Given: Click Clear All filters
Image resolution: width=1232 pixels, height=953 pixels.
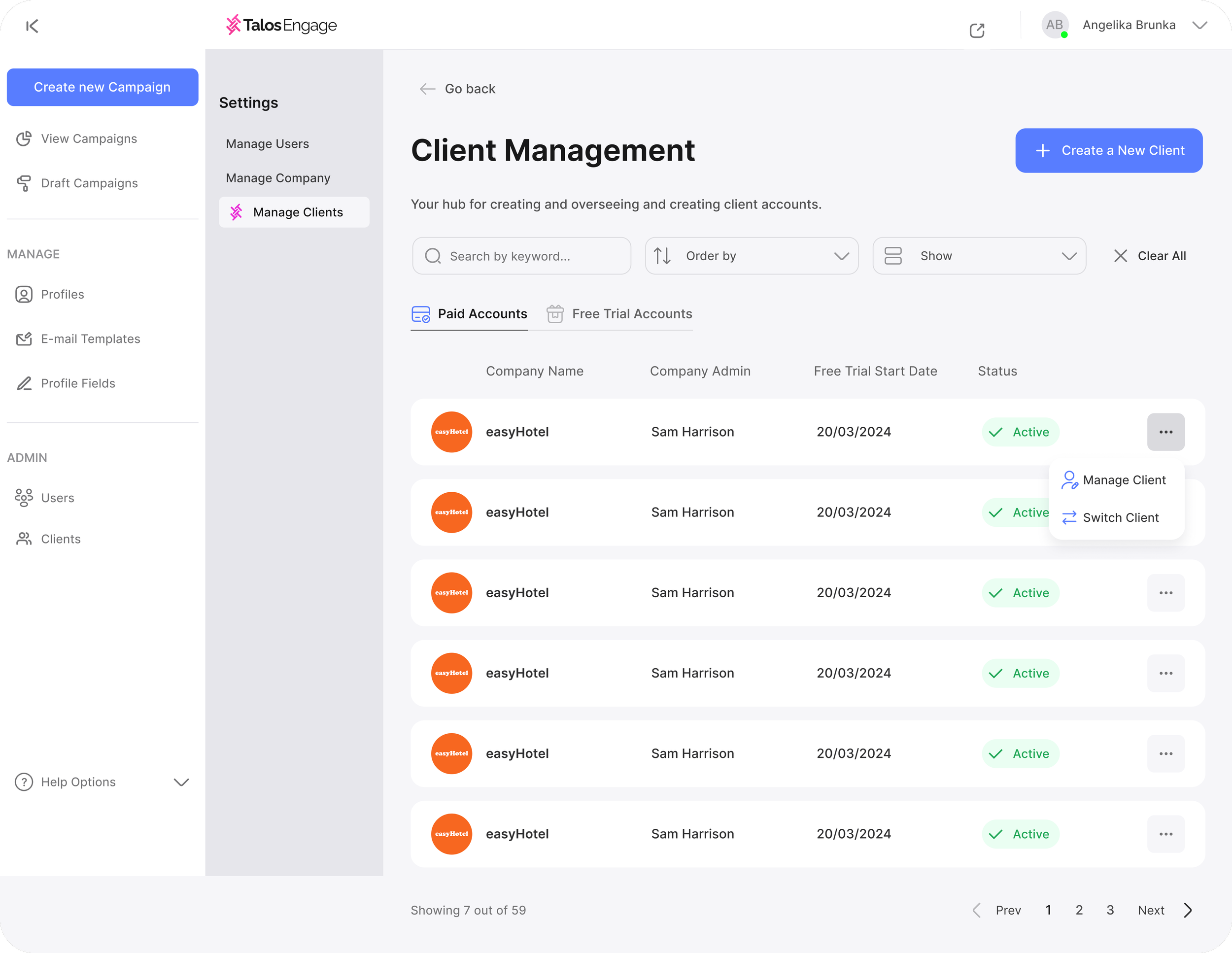Looking at the screenshot, I should 1150,256.
